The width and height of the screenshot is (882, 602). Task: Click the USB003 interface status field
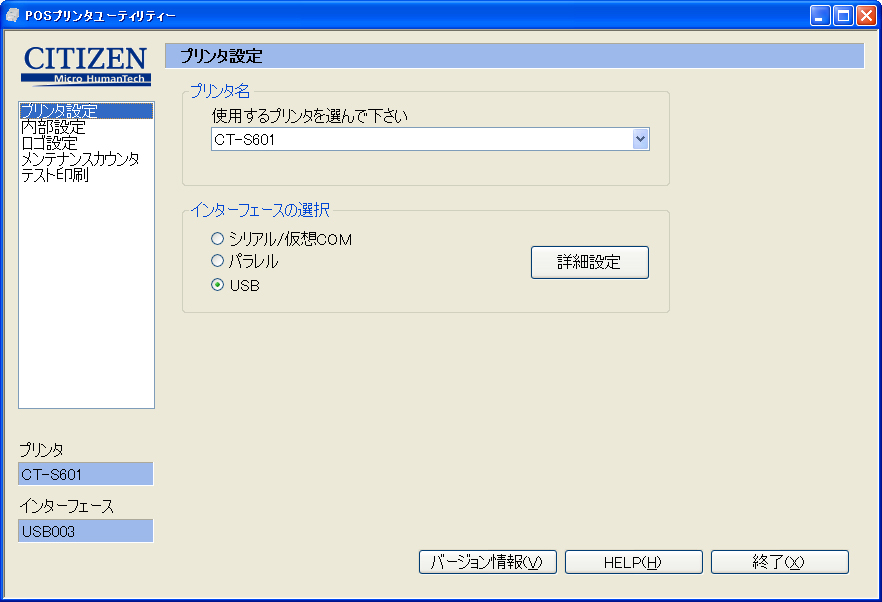[86, 531]
